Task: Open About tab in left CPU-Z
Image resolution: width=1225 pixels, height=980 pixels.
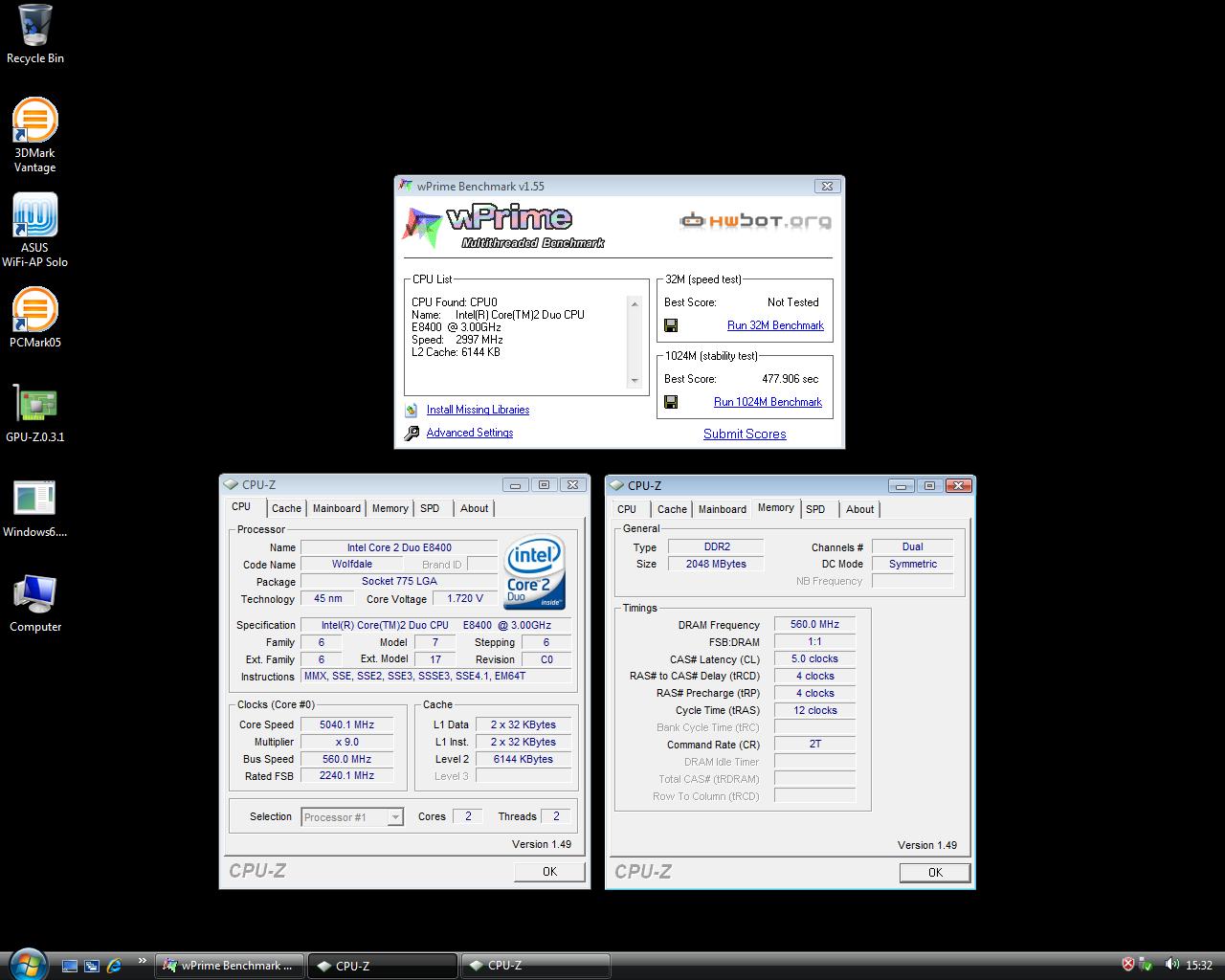Action: [474, 508]
